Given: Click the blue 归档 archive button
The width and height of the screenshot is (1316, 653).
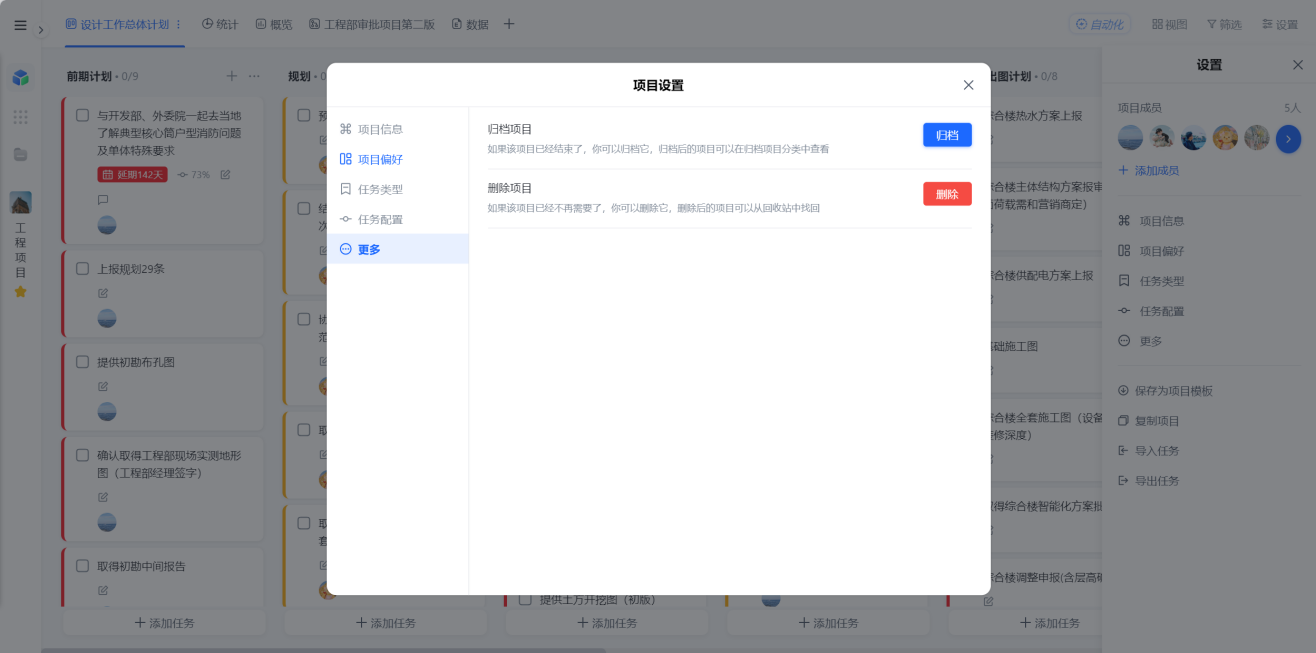Looking at the screenshot, I should coord(947,135).
